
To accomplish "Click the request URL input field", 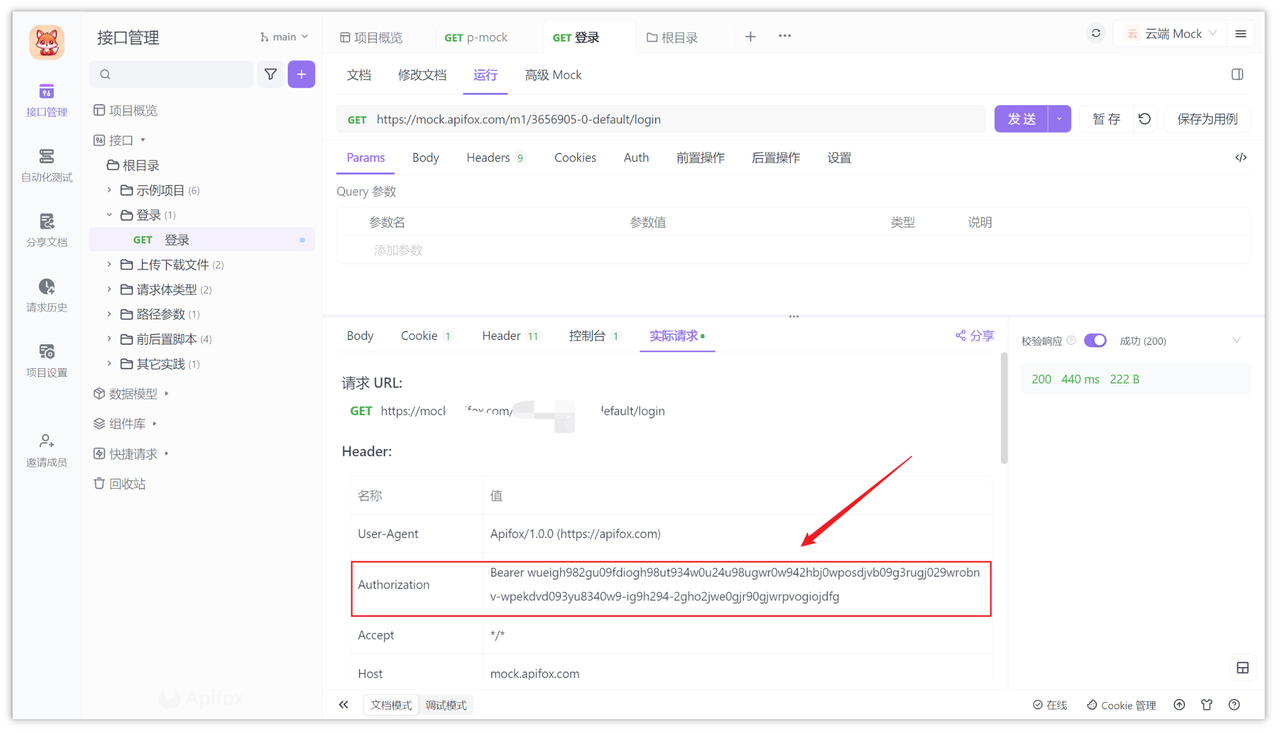I will tap(661, 119).
